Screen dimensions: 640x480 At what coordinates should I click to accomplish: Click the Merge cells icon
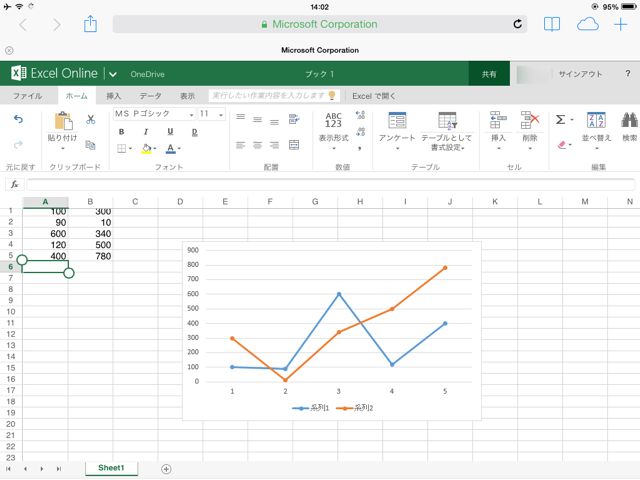point(294,145)
